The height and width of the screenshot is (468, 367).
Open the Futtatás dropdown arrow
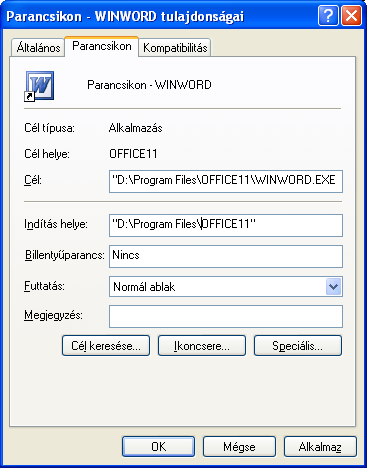pos(333,286)
